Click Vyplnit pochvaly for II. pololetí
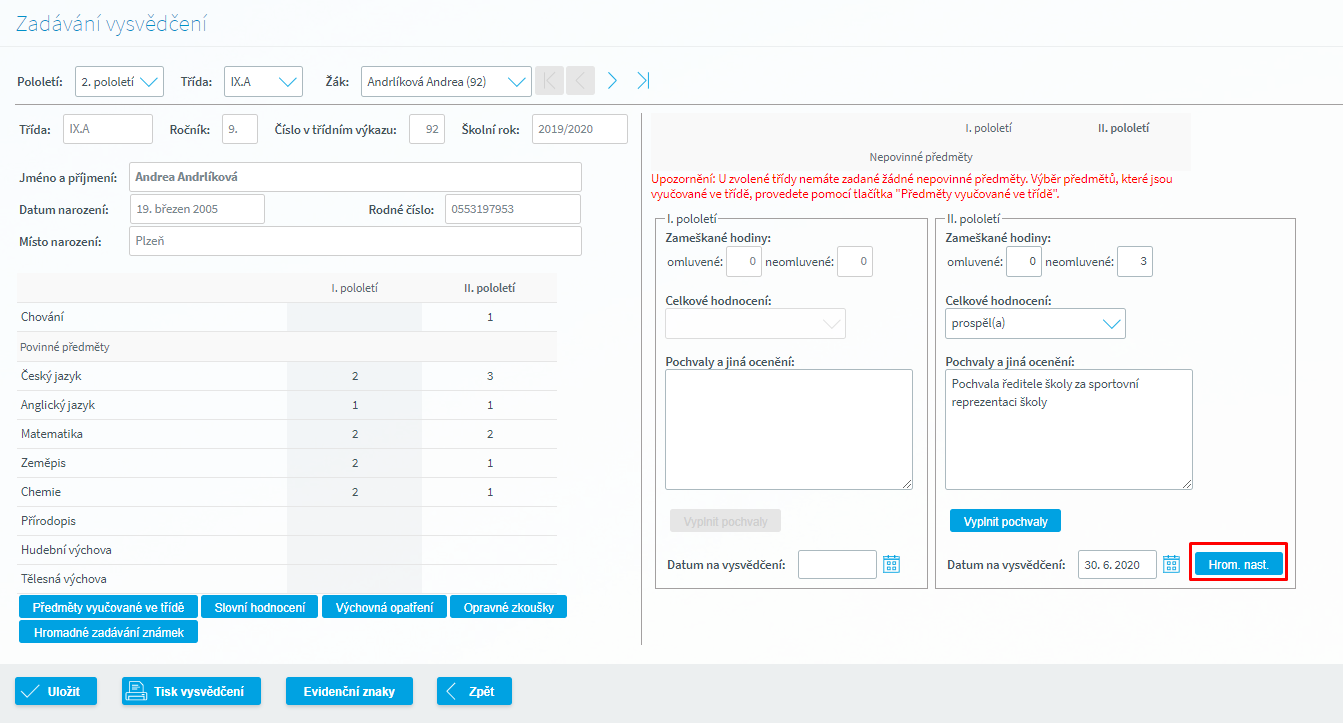Viewport: 1343px width, 723px height. (x=1005, y=521)
